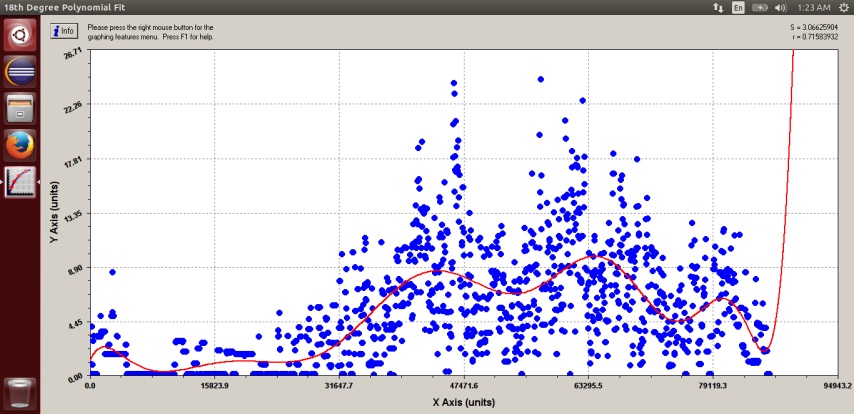Open the system gear session menu
854x414 pixels.
point(843,7)
